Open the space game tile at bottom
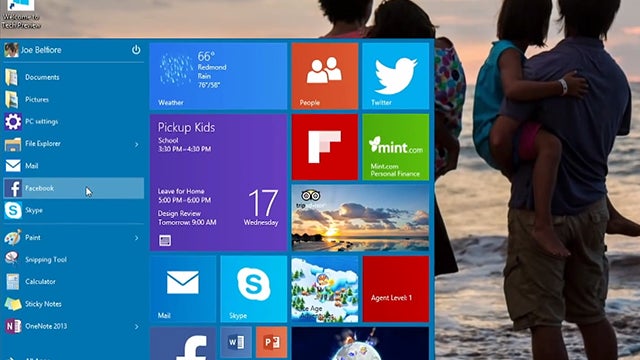 click(x=360, y=343)
